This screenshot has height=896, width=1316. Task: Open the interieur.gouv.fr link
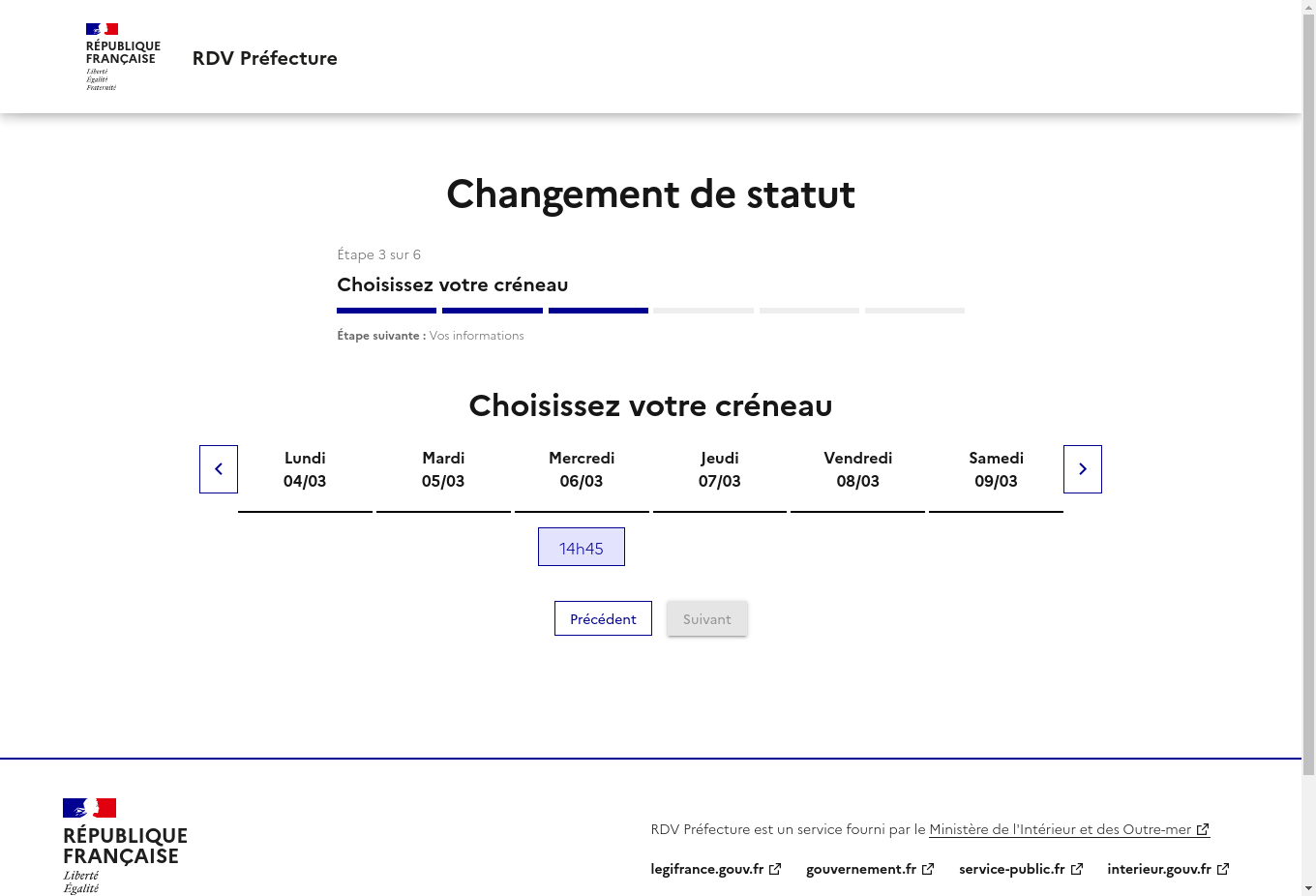(1168, 869)
